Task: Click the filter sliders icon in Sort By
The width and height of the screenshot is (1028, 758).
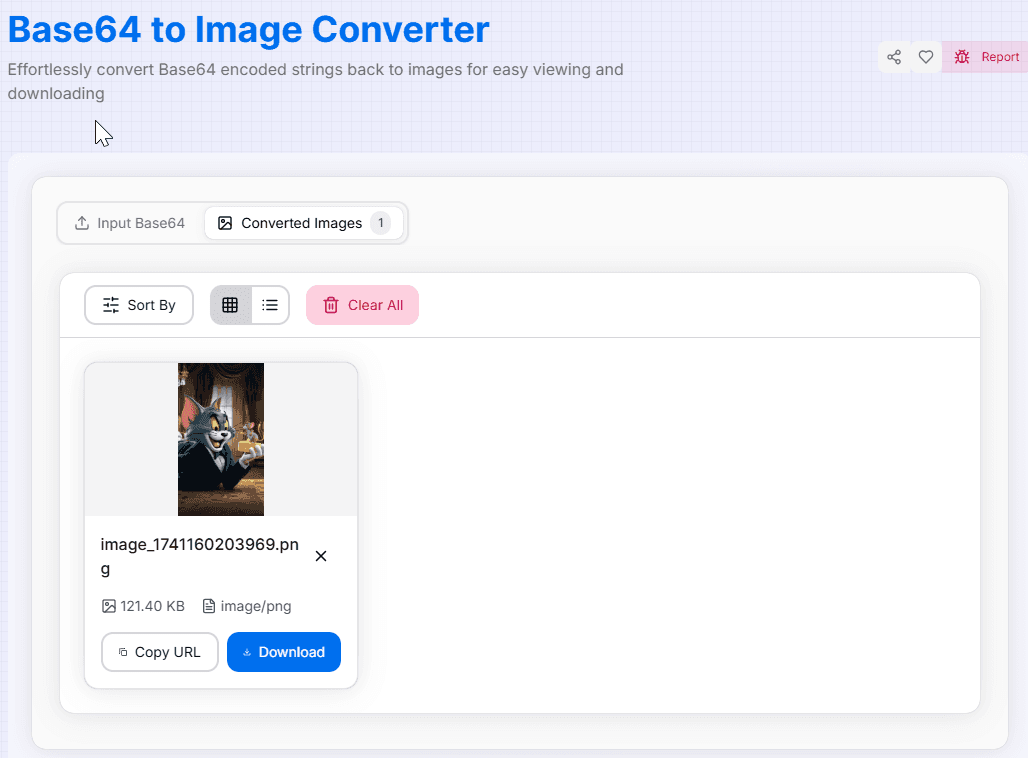Action: [x=113, y=305]
